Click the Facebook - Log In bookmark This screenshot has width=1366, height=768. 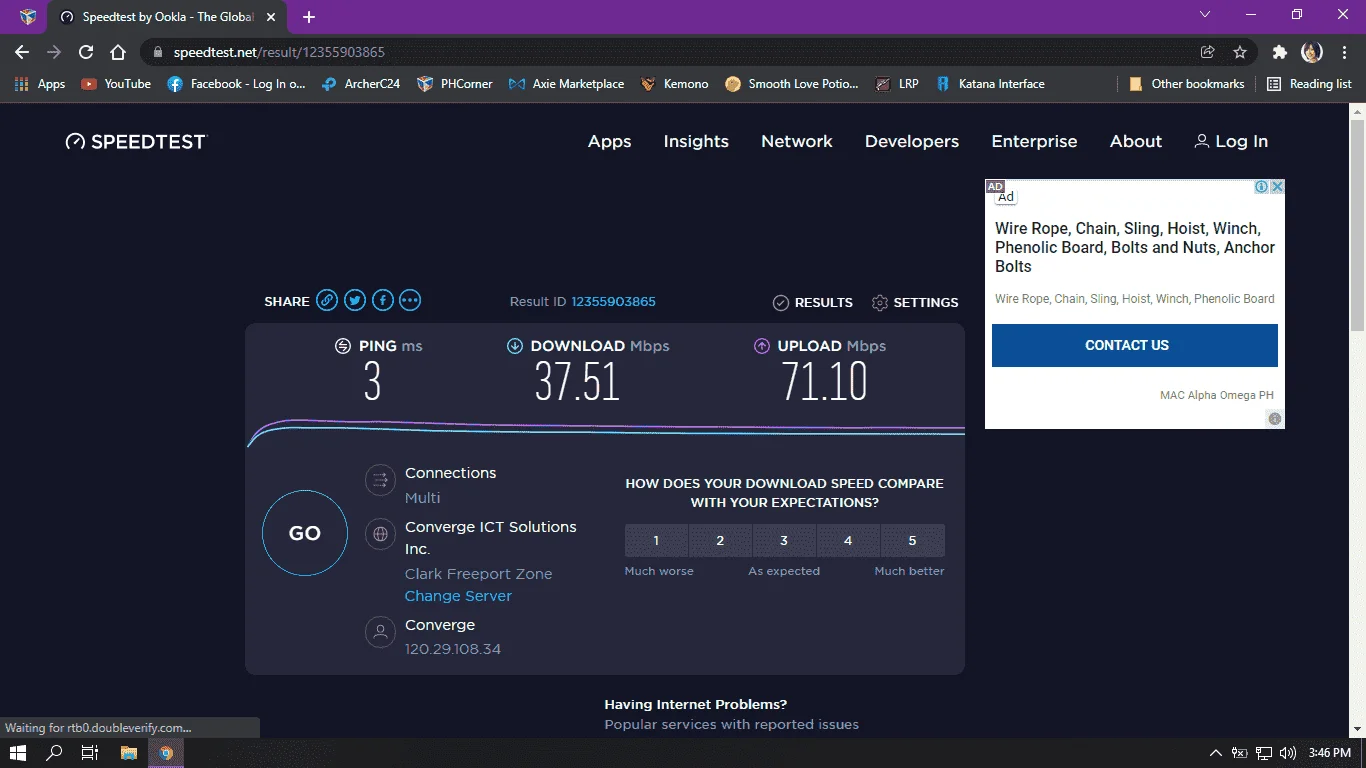coord(236,84)
